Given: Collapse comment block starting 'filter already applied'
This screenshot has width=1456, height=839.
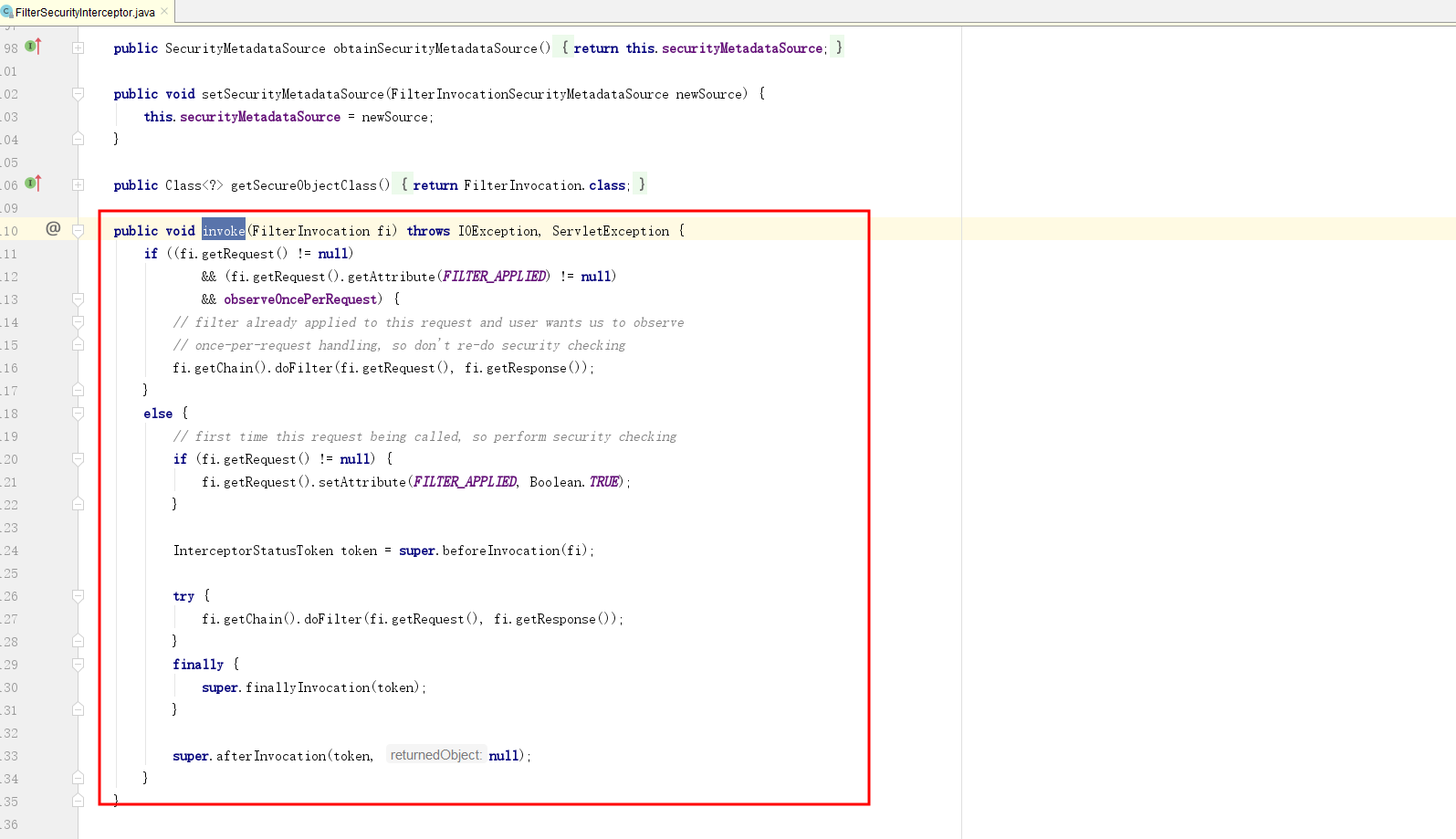Looking at the screenshot, I should (79, 321).
